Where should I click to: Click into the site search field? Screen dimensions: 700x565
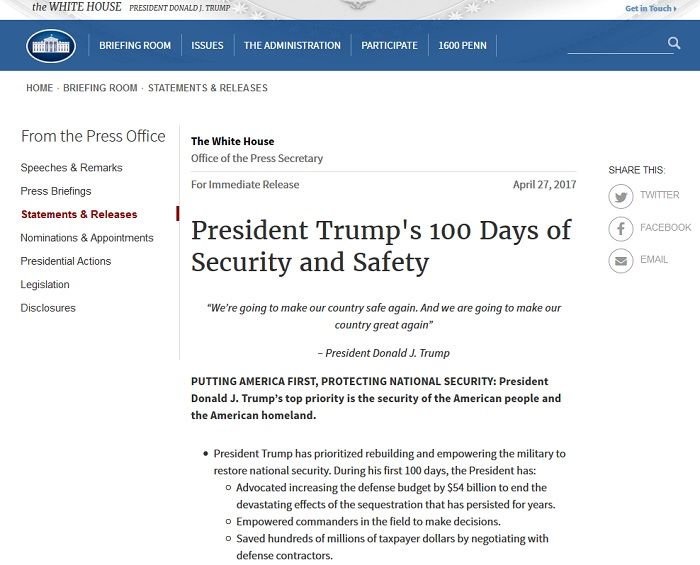[617, 45]
